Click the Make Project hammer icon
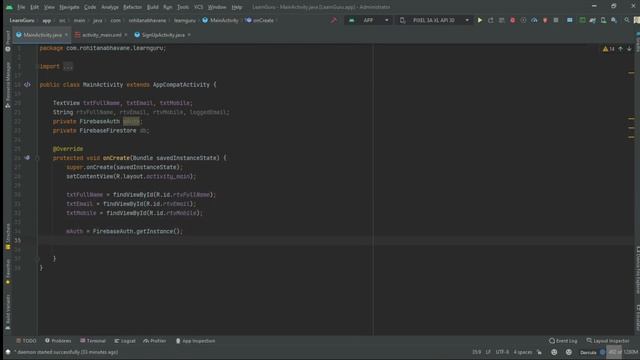The width and height of the screenshot is (640, 360). (333, 20)
